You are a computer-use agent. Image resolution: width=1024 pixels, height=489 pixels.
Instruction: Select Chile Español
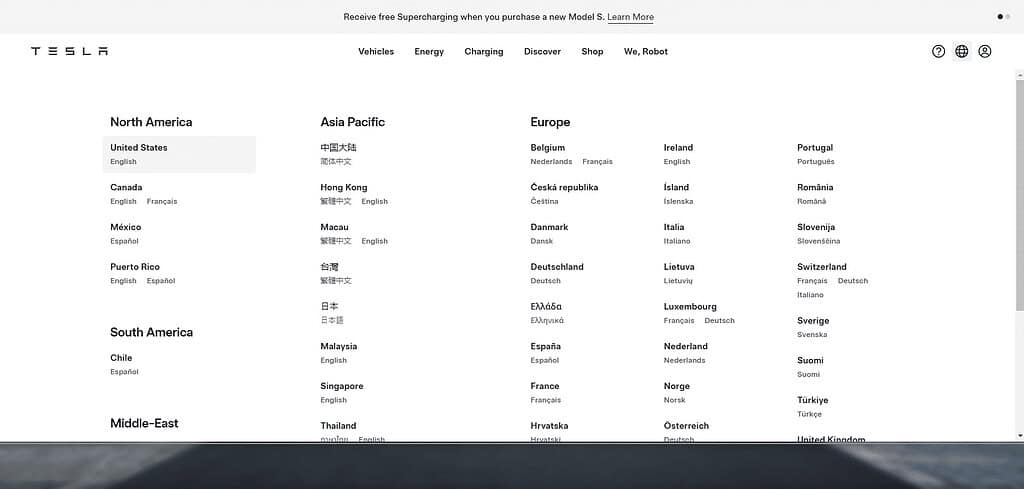[x=125, y=372]
